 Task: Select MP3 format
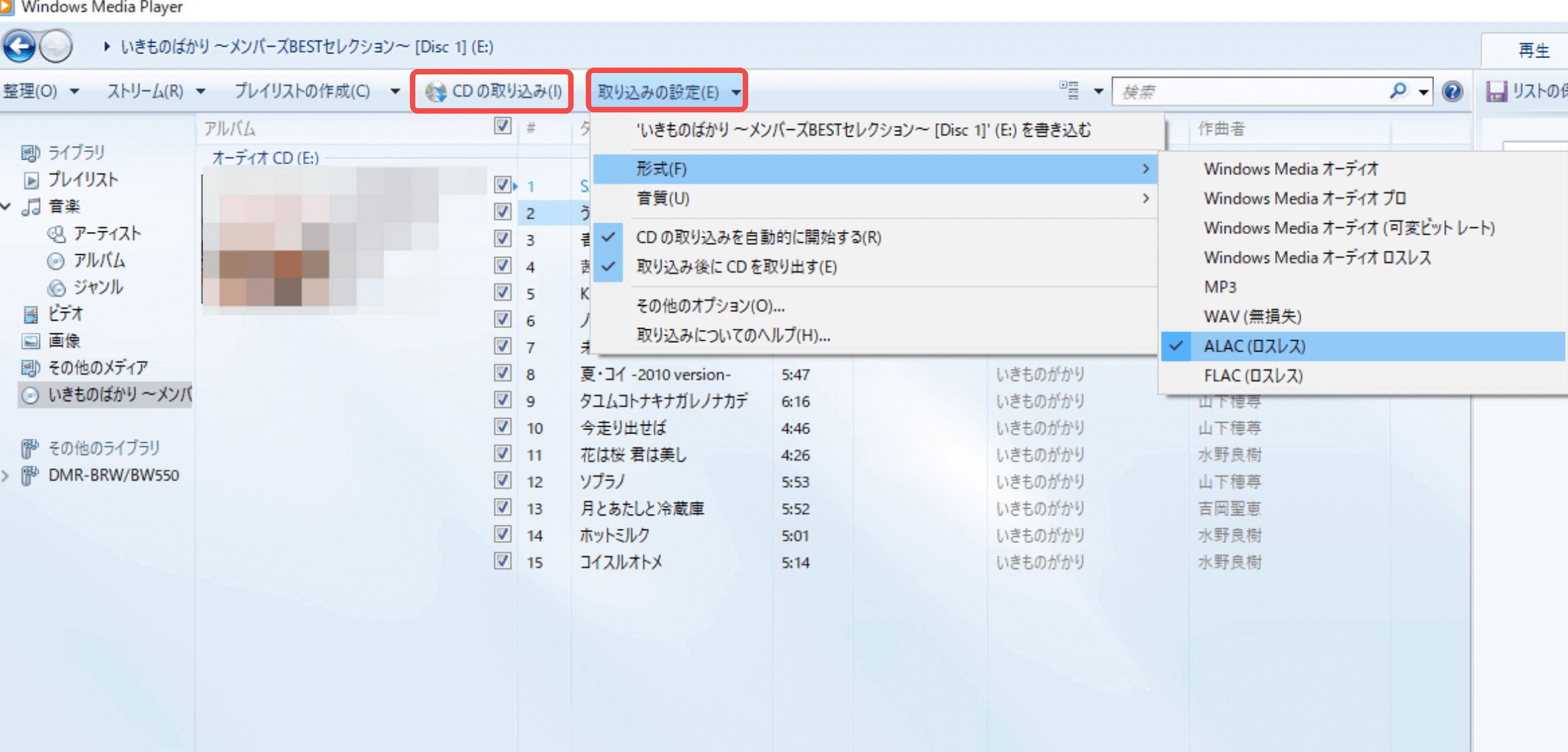(x=1364, y=287)
